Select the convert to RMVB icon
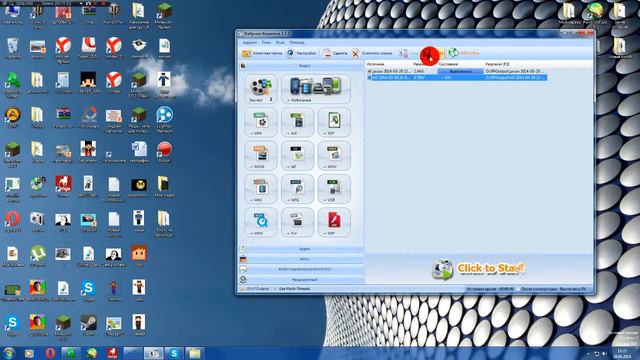 pos(261,156)
